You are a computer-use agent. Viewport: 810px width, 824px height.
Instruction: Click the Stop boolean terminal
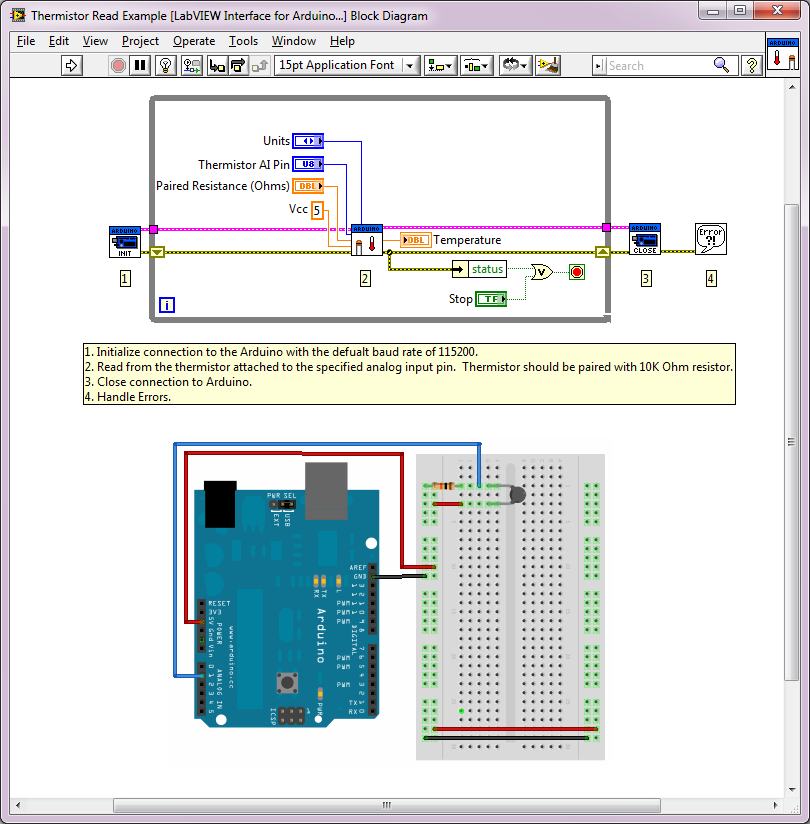click(x=490, y=299)
